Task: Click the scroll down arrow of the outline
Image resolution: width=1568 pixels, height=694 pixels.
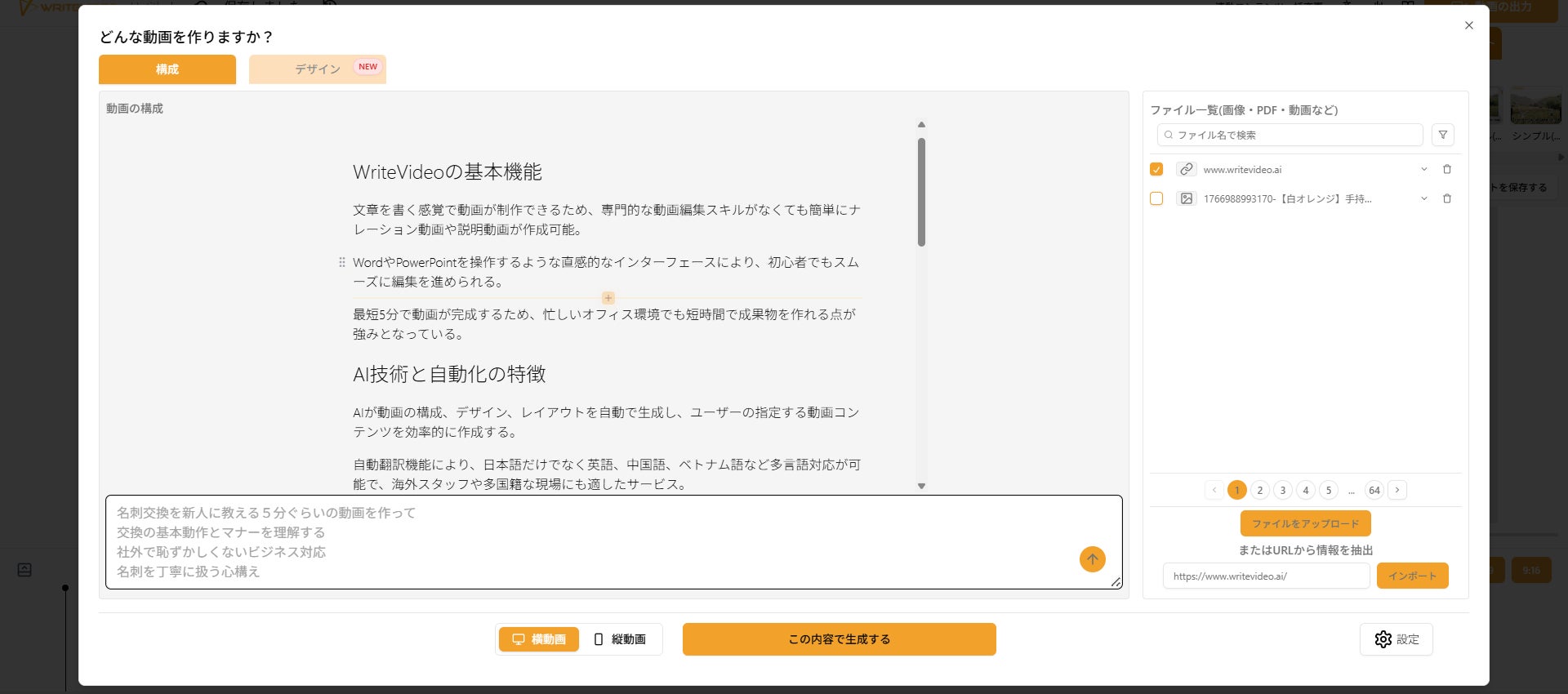Action: [x=921, y=486]
